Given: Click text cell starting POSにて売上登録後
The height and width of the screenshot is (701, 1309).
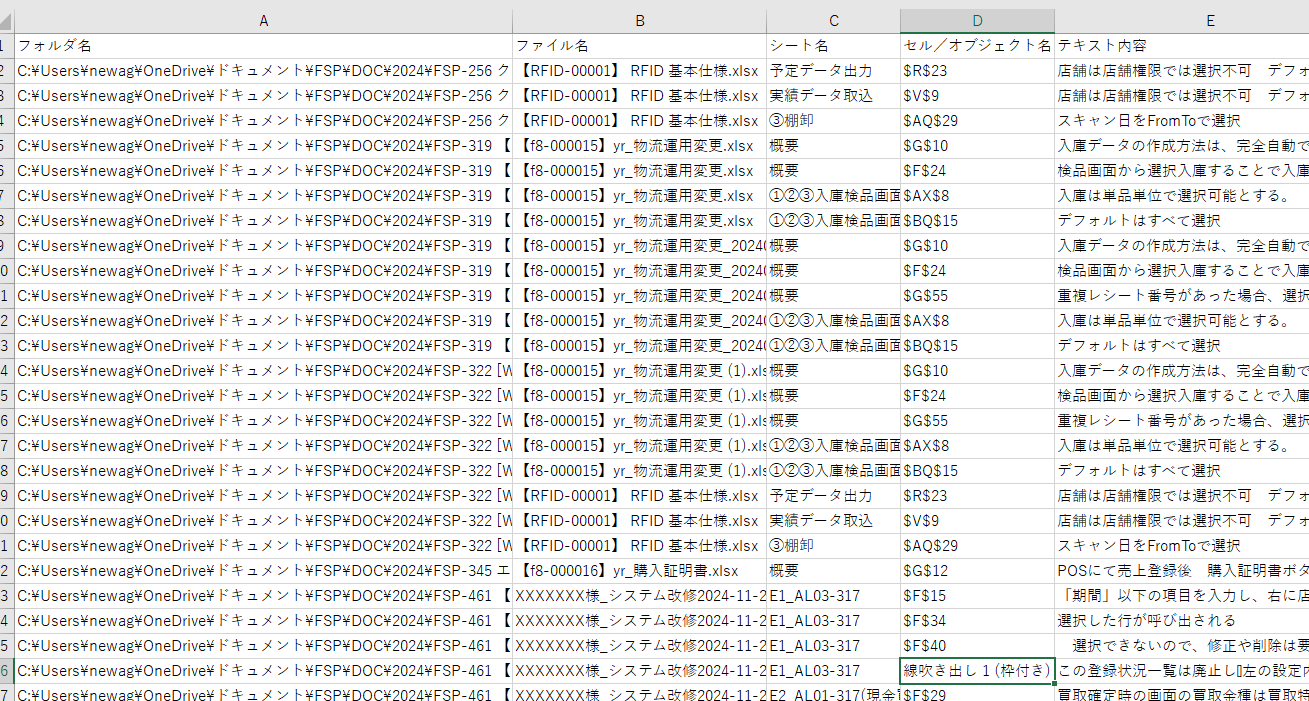Looking at the screenshot, I should [x=1182, y=571].
